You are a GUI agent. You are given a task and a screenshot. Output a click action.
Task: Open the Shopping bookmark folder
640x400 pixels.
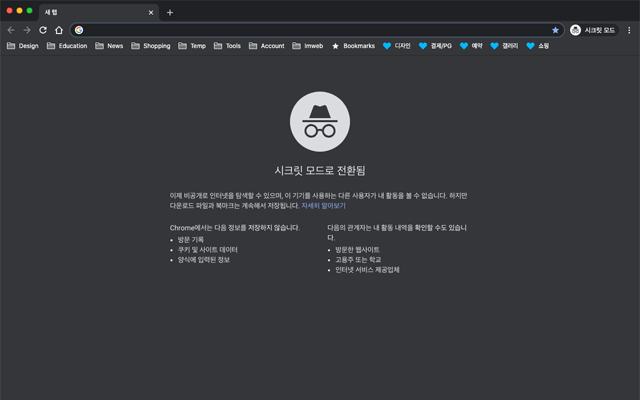[151, 46]
